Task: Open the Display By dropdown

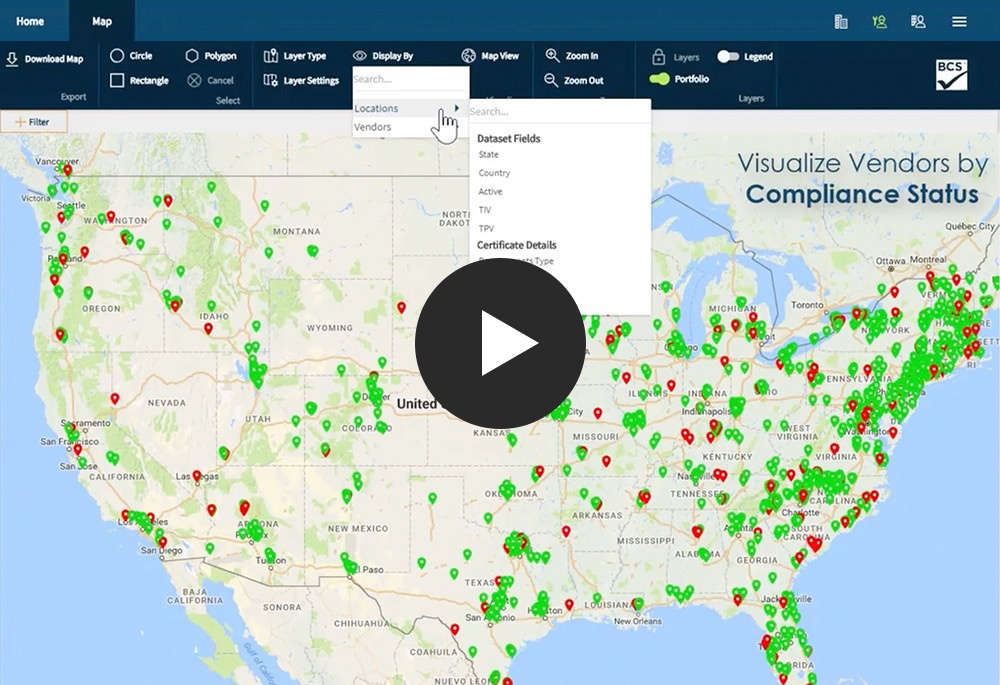Action: click(x=383, y=56)
